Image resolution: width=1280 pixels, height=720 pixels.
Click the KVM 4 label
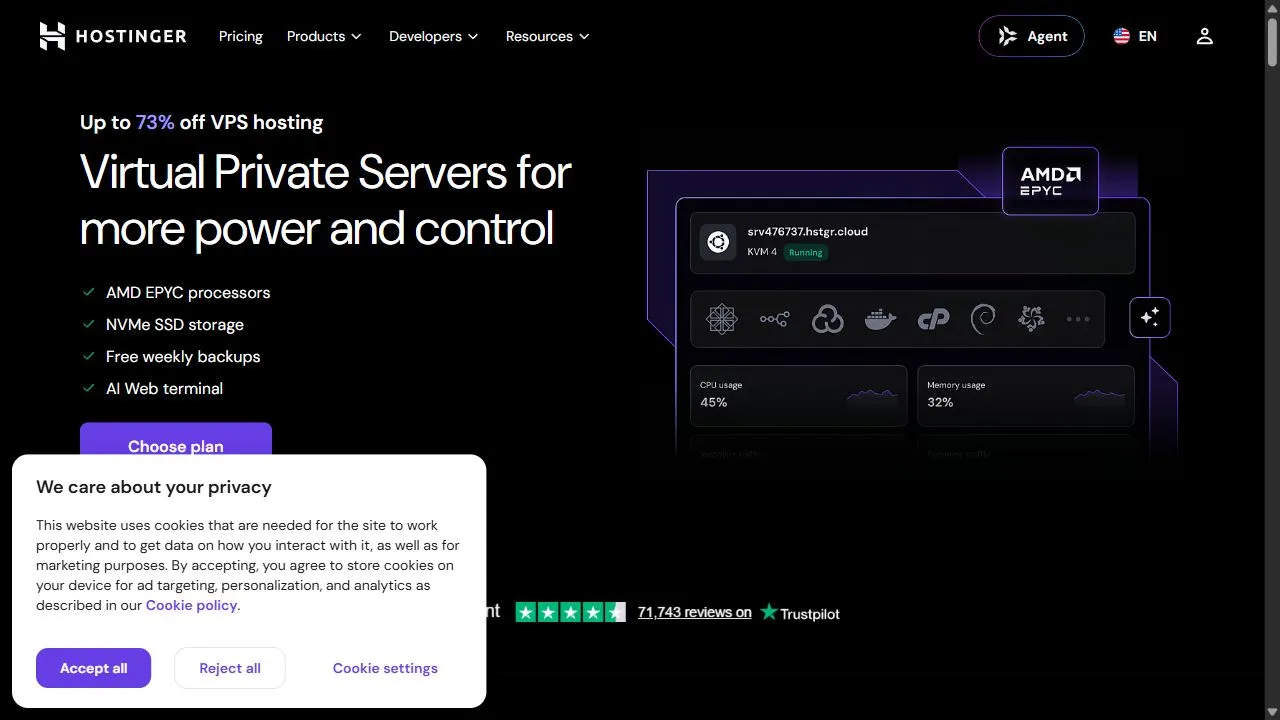(x=762, y=252)
